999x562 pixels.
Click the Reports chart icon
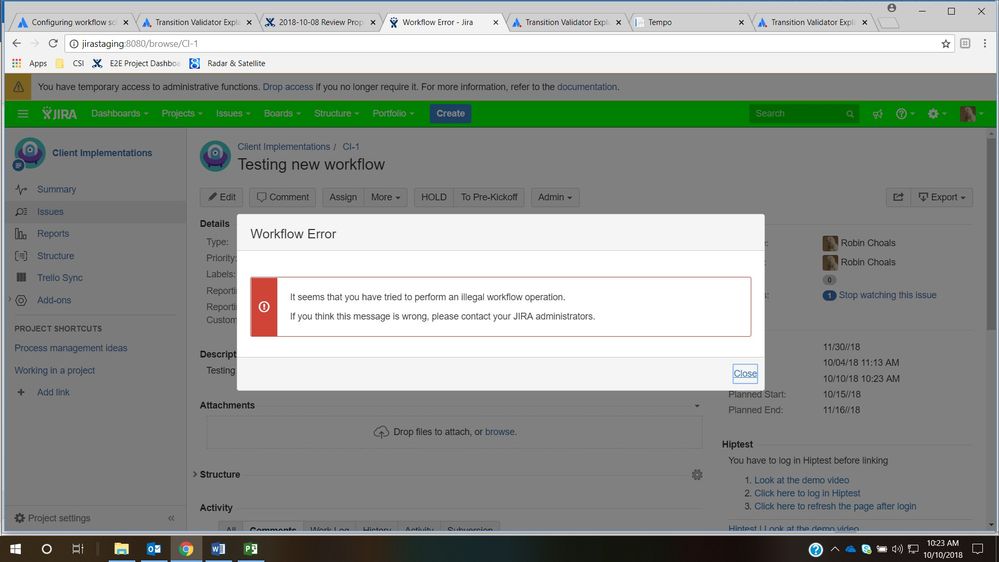pos(21,234)
